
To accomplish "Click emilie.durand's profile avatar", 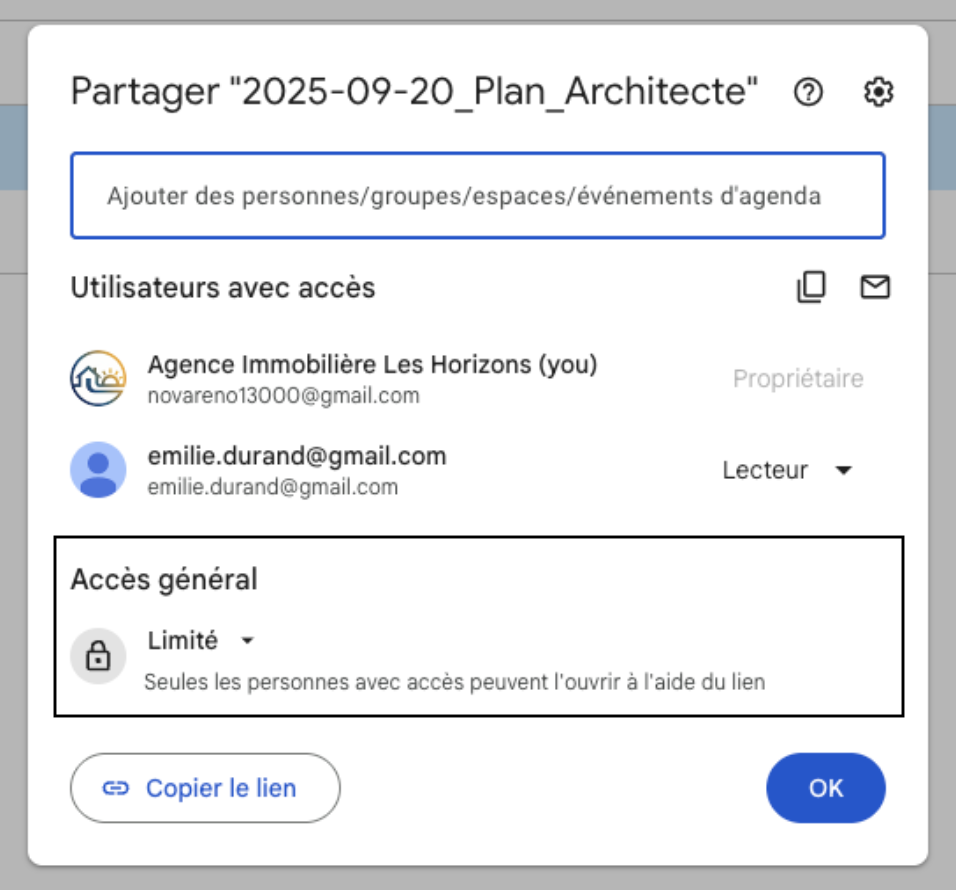I will 98,470.
